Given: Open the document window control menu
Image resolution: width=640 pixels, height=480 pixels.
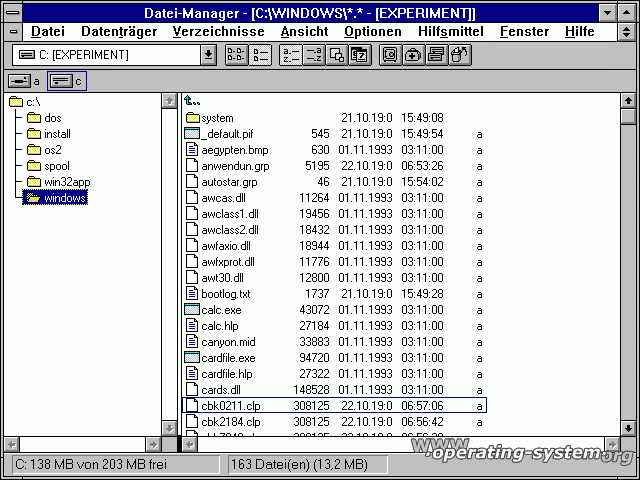Looking at the screenshot, I should tap(13, 32).
